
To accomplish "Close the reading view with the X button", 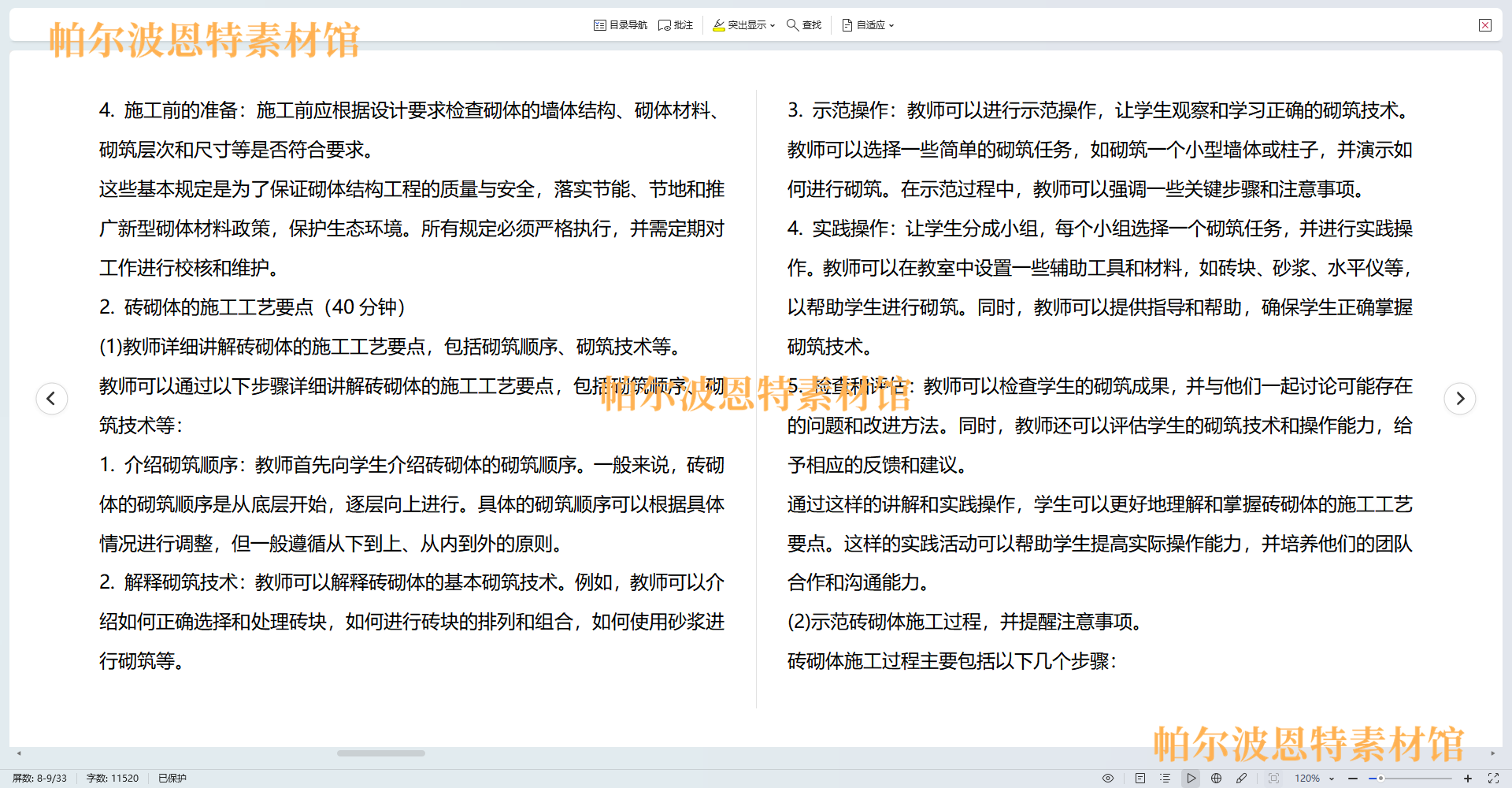I will coord(1485,25).
